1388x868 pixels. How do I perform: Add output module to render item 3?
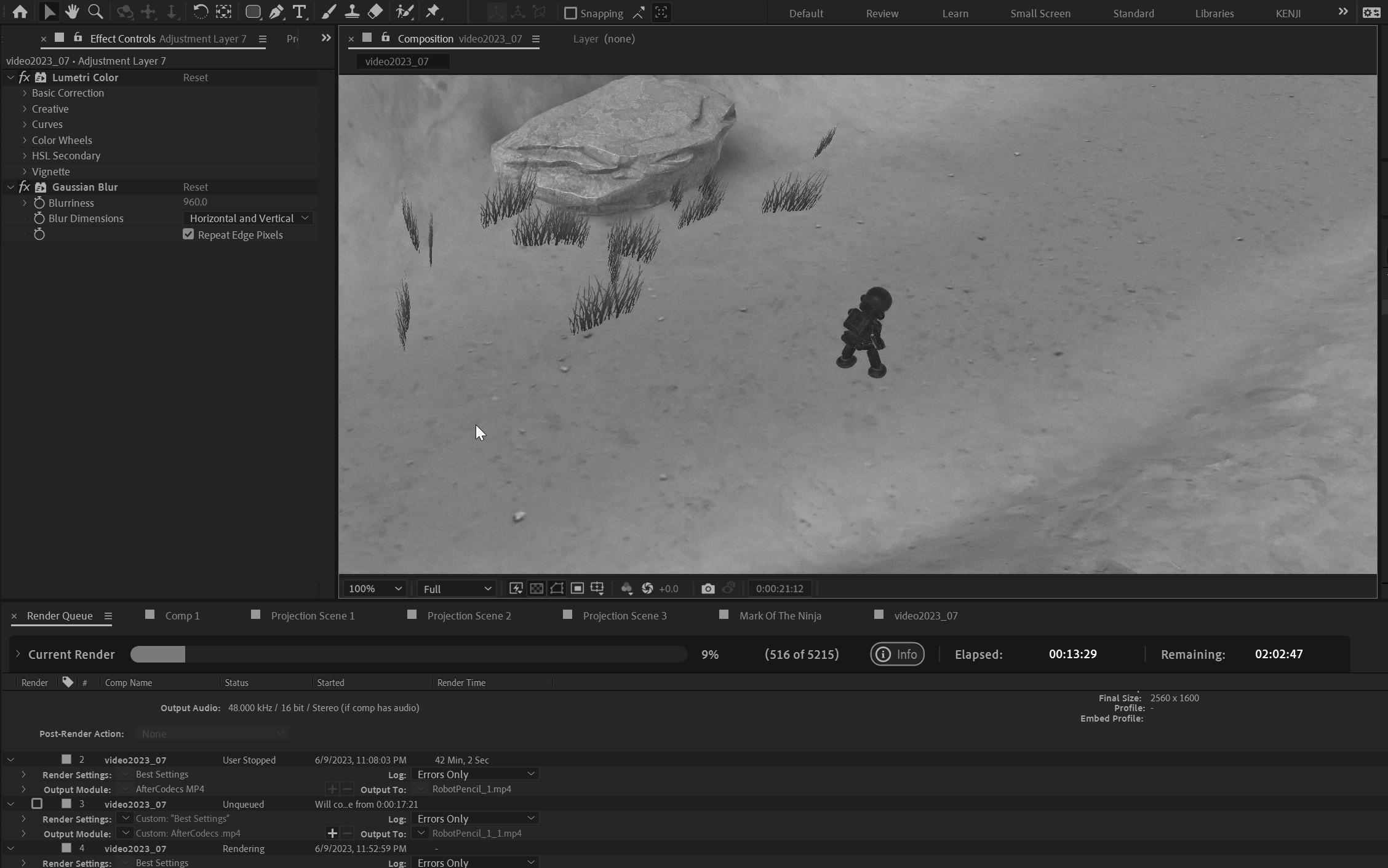pyautogui.click(x=332, y=834)
